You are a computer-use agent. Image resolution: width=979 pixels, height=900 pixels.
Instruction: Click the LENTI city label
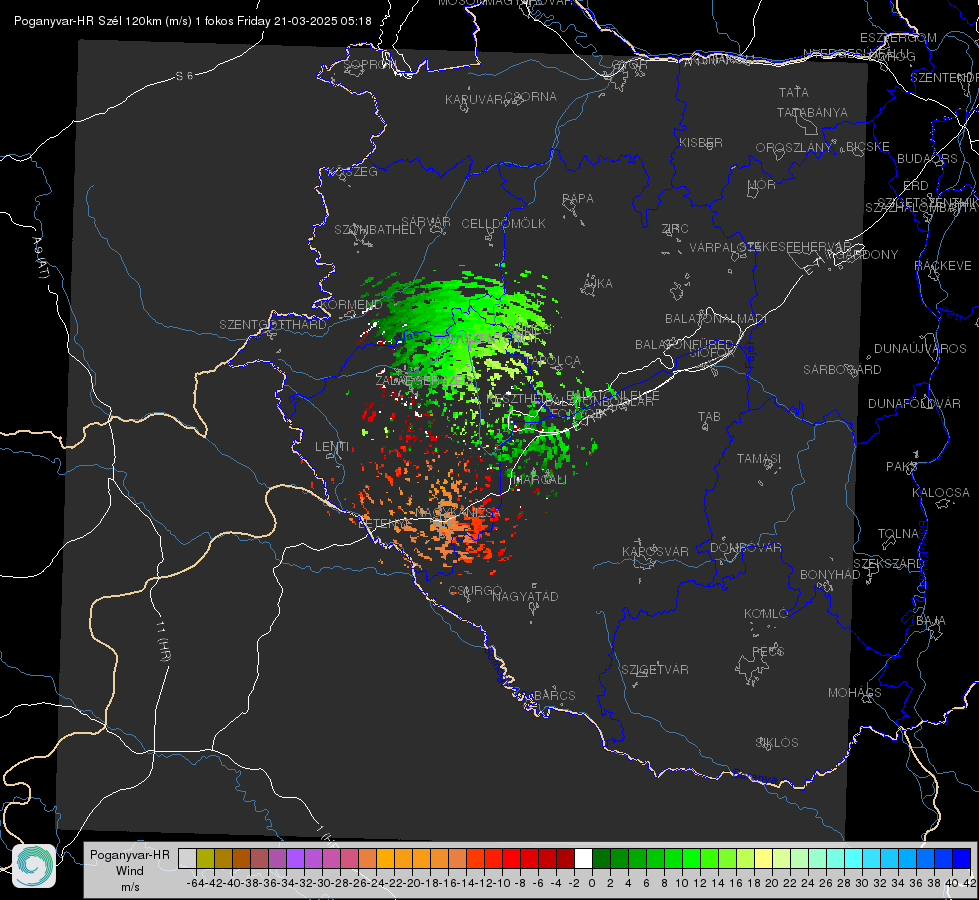332,447
